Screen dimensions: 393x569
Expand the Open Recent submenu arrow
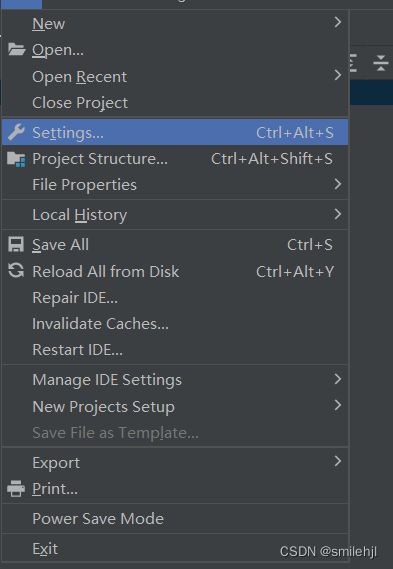coord(337,75)
